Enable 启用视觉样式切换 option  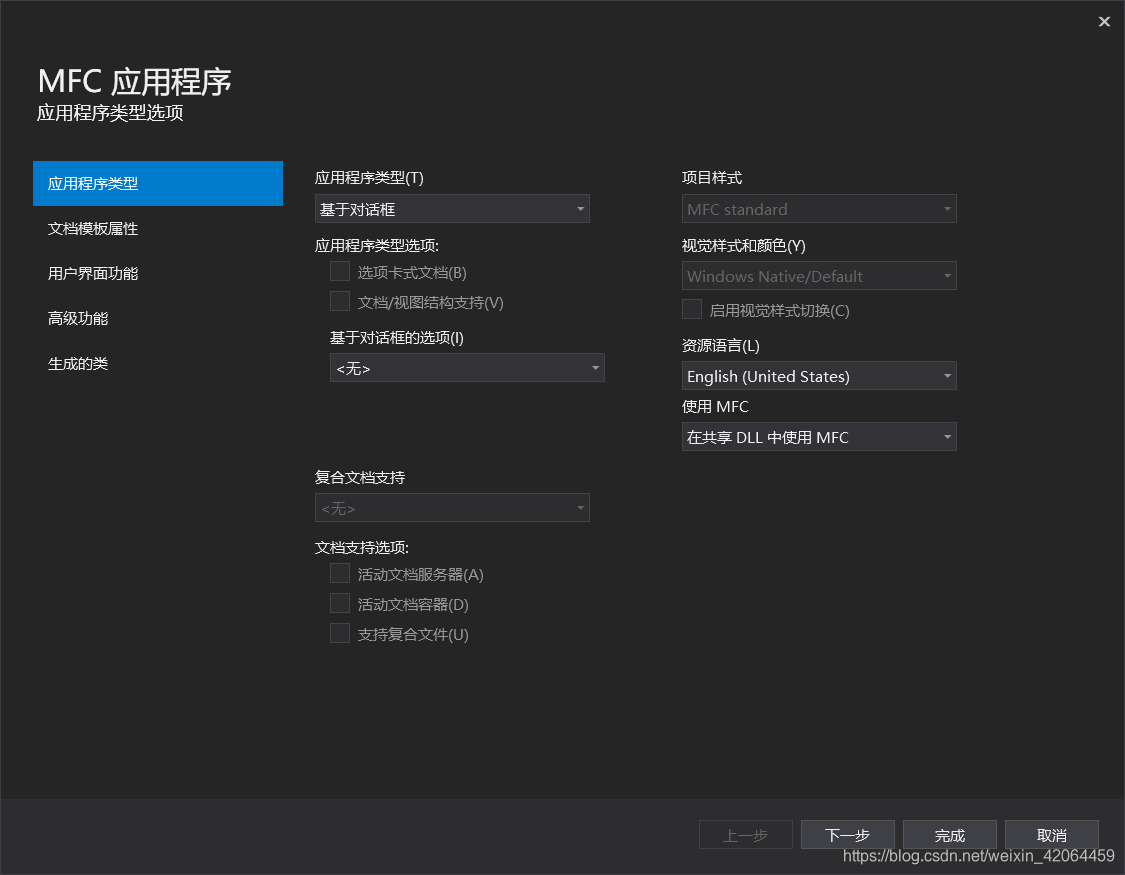691,309
